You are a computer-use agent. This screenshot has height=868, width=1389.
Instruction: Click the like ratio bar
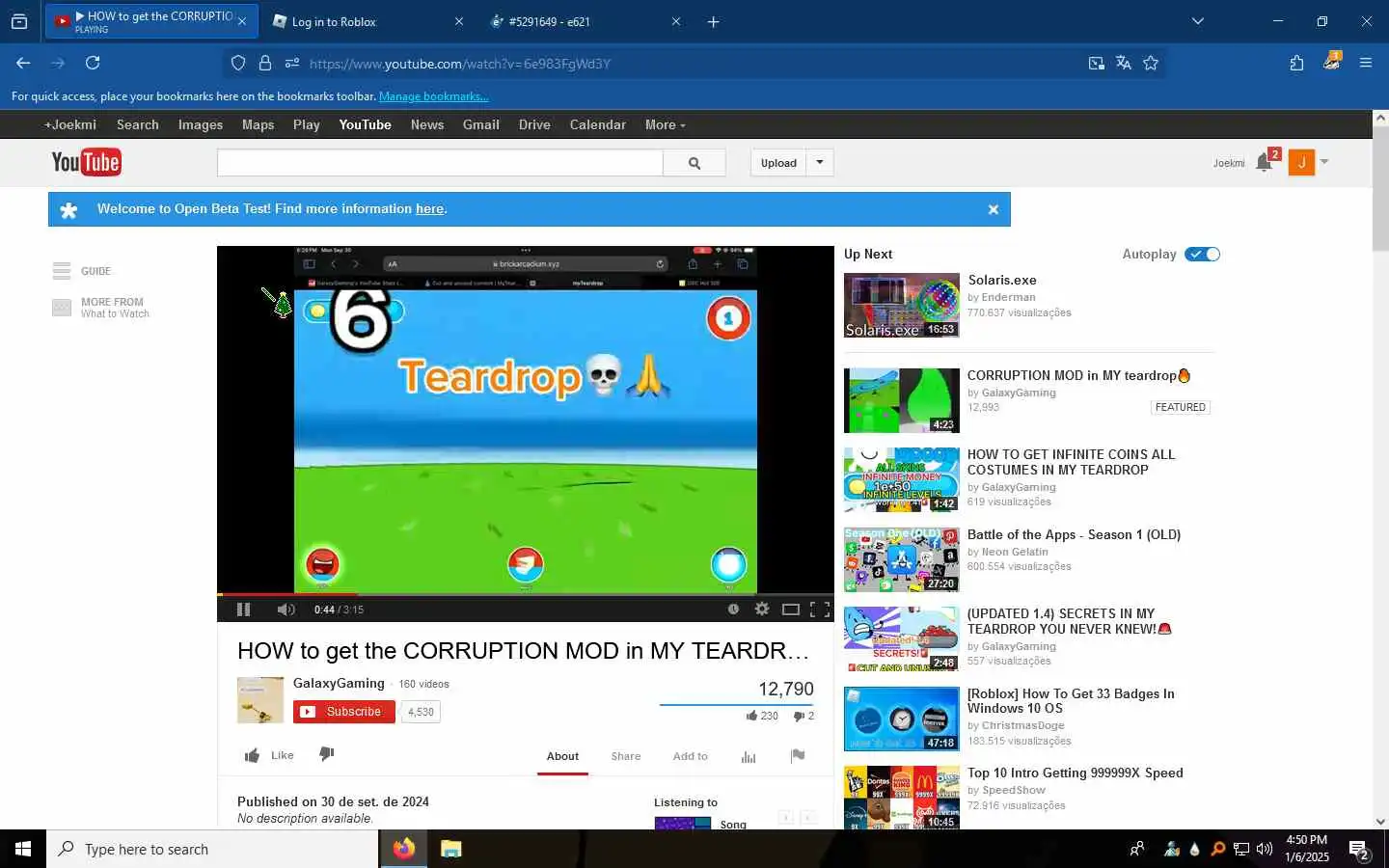(737, 705)
